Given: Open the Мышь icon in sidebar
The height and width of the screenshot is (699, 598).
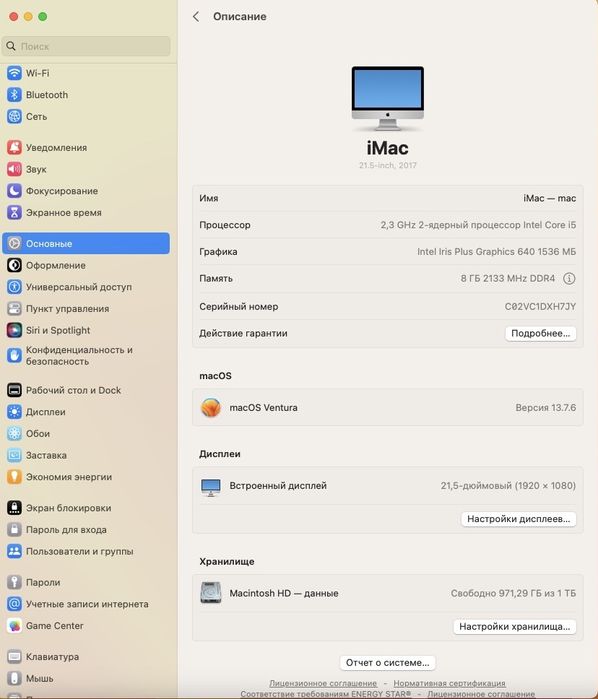Looking at the screenshot, I should (x=14, y=678).
